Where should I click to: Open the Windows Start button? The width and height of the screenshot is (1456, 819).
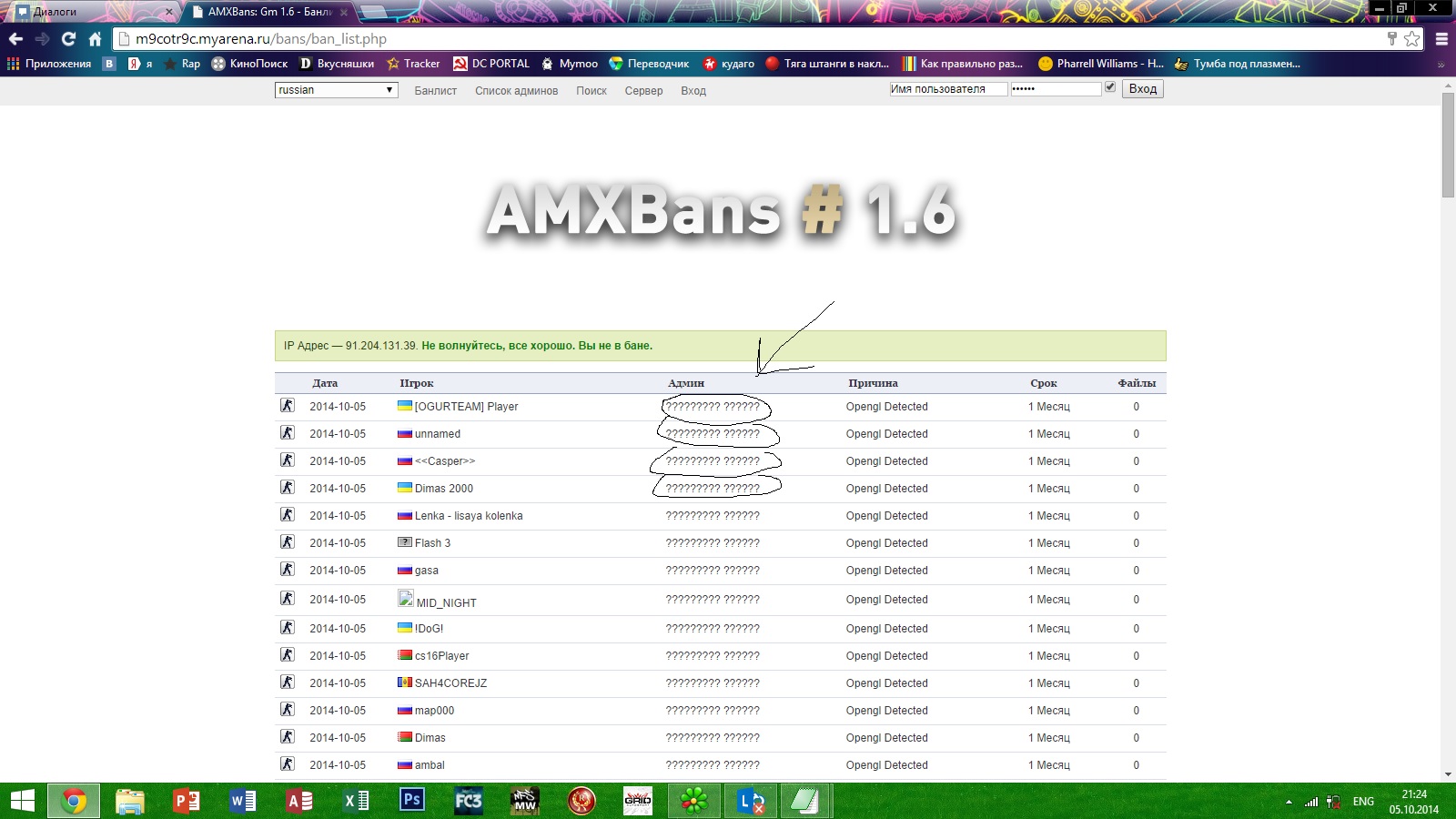click(22, 801)
